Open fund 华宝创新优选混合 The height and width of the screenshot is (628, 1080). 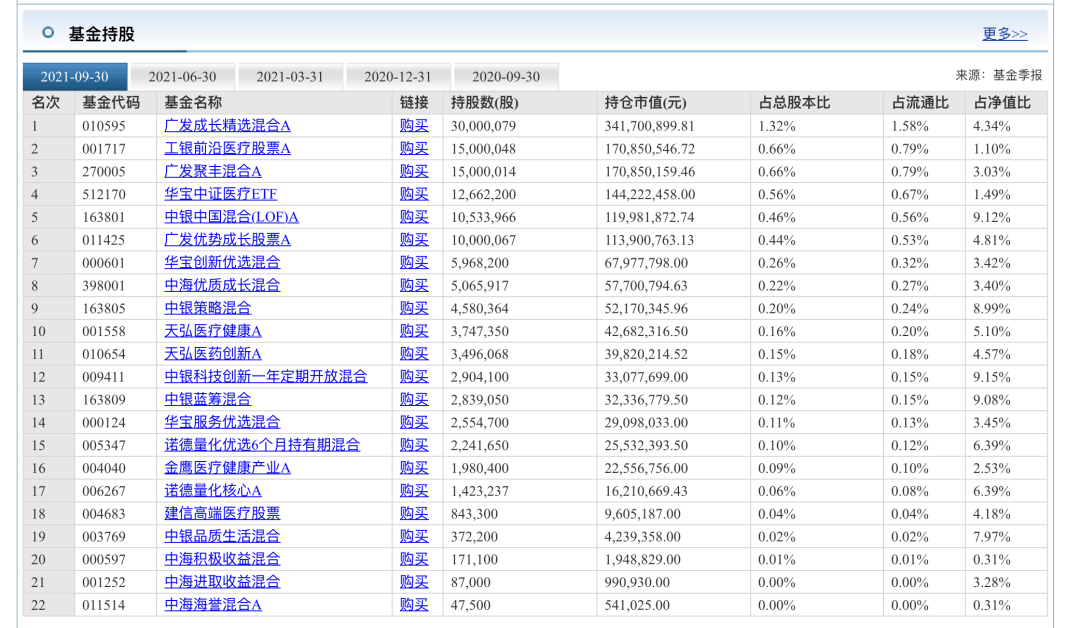(222, 262)
